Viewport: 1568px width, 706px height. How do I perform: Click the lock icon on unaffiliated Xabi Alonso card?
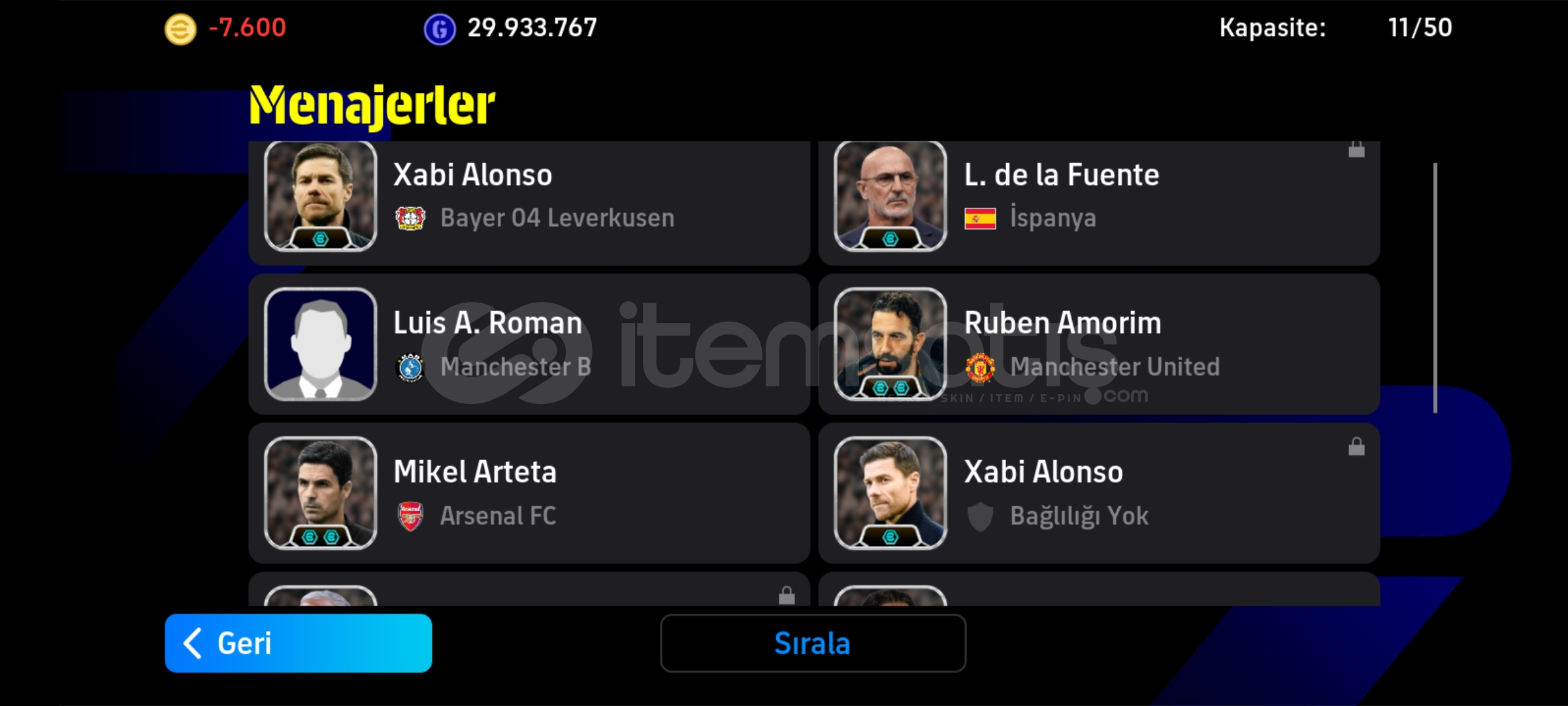coord(1356,446)
